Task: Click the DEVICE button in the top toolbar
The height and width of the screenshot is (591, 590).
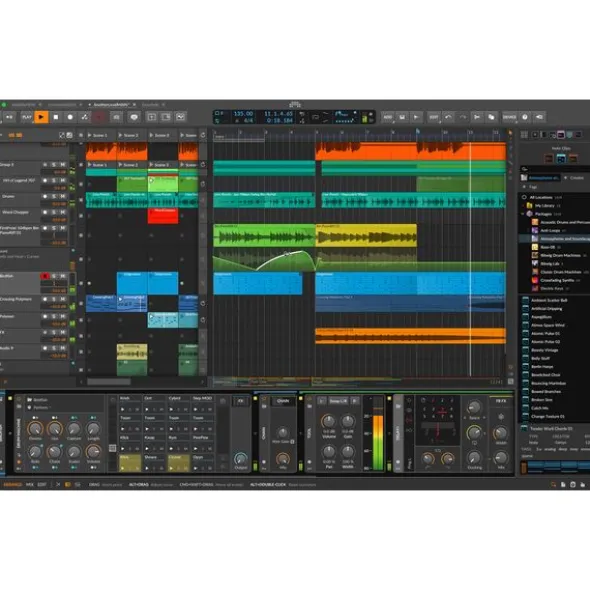Action: (509, 117)
